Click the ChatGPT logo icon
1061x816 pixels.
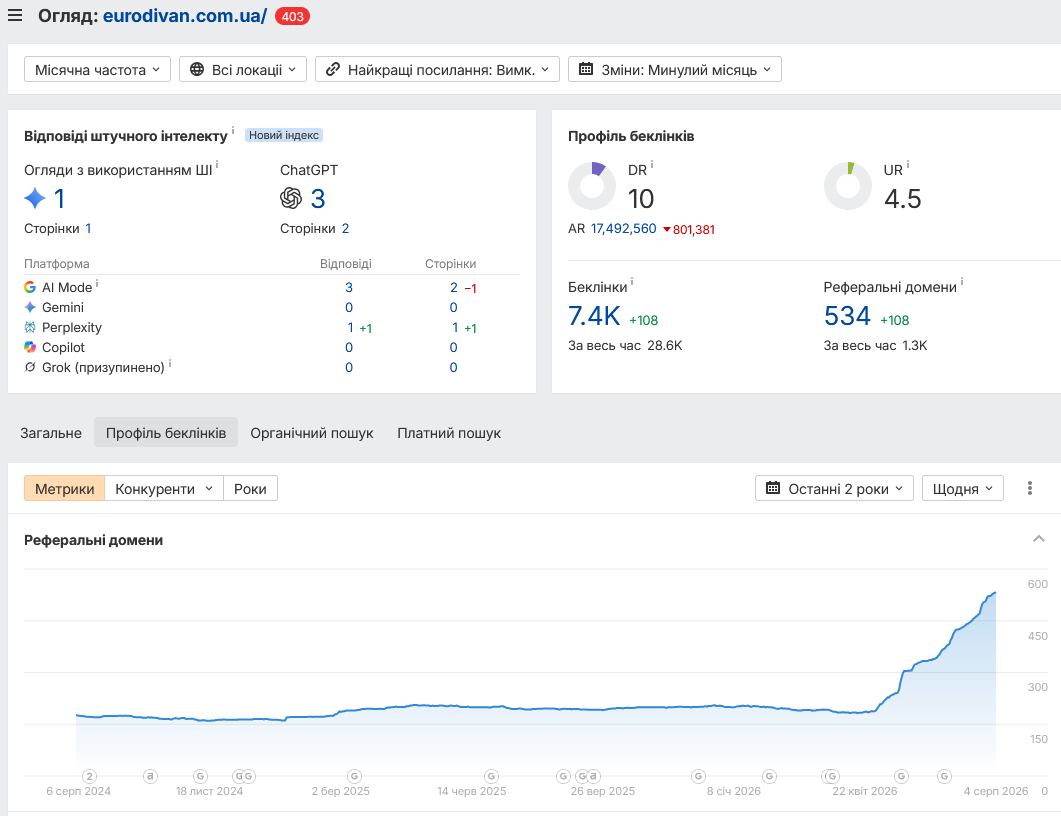(291, 198)
